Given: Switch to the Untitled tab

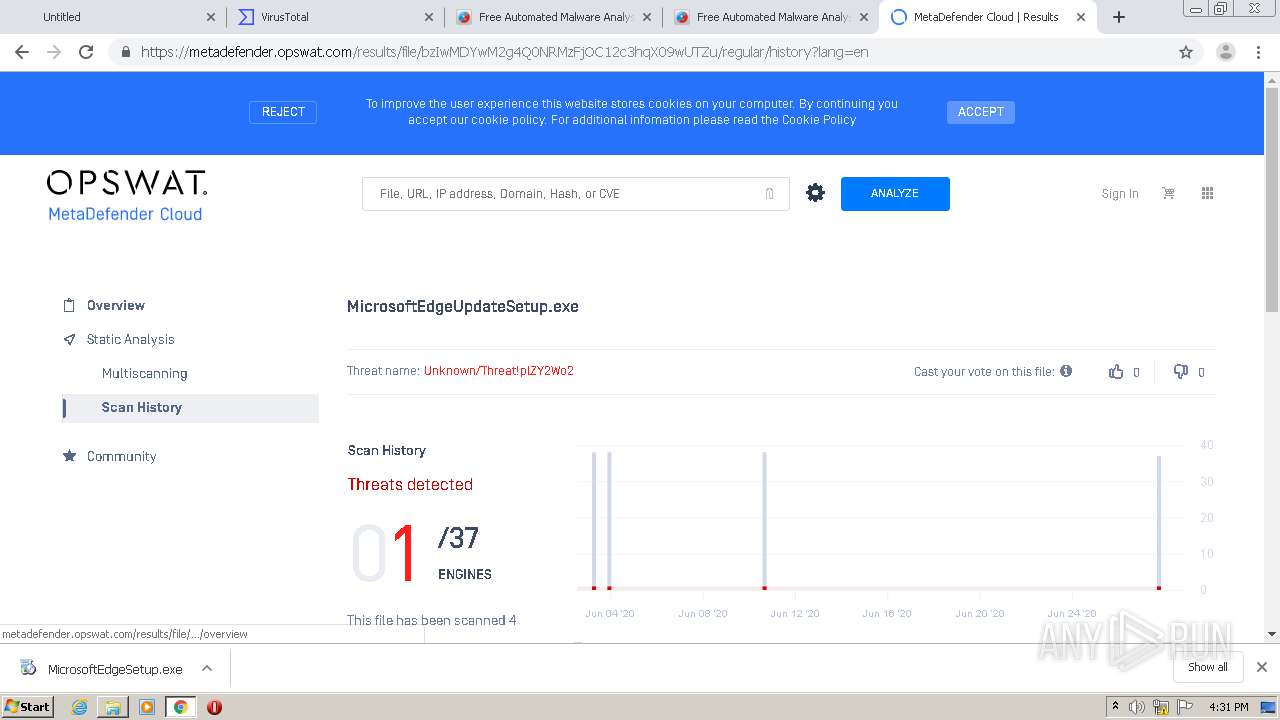Looking at the screenshot, I should [x=117, y=17].
